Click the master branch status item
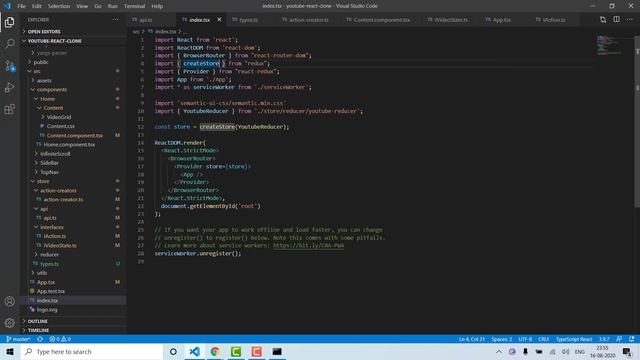 pos(18,339)
